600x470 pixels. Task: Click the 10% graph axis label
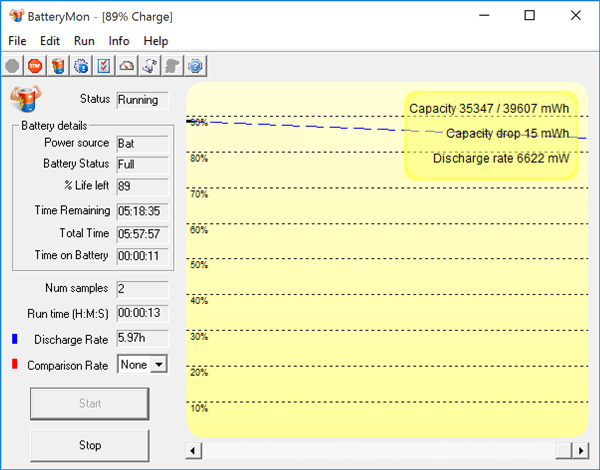[199, 408]
